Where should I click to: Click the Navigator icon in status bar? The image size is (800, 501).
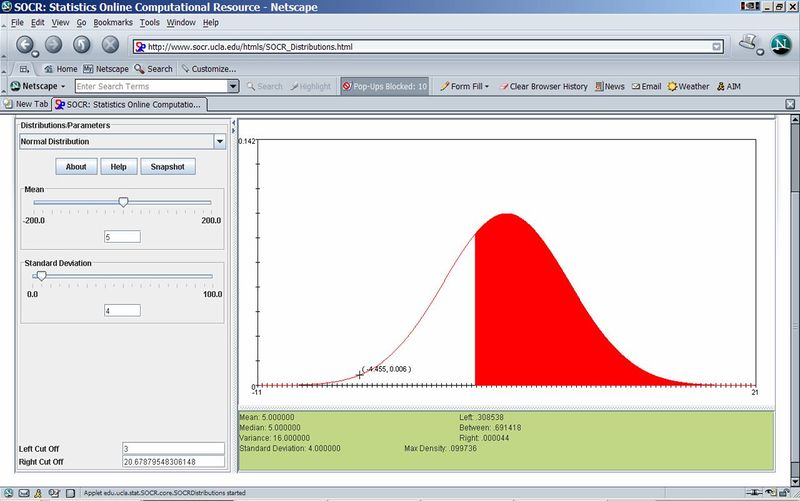[x=8, y=493]
